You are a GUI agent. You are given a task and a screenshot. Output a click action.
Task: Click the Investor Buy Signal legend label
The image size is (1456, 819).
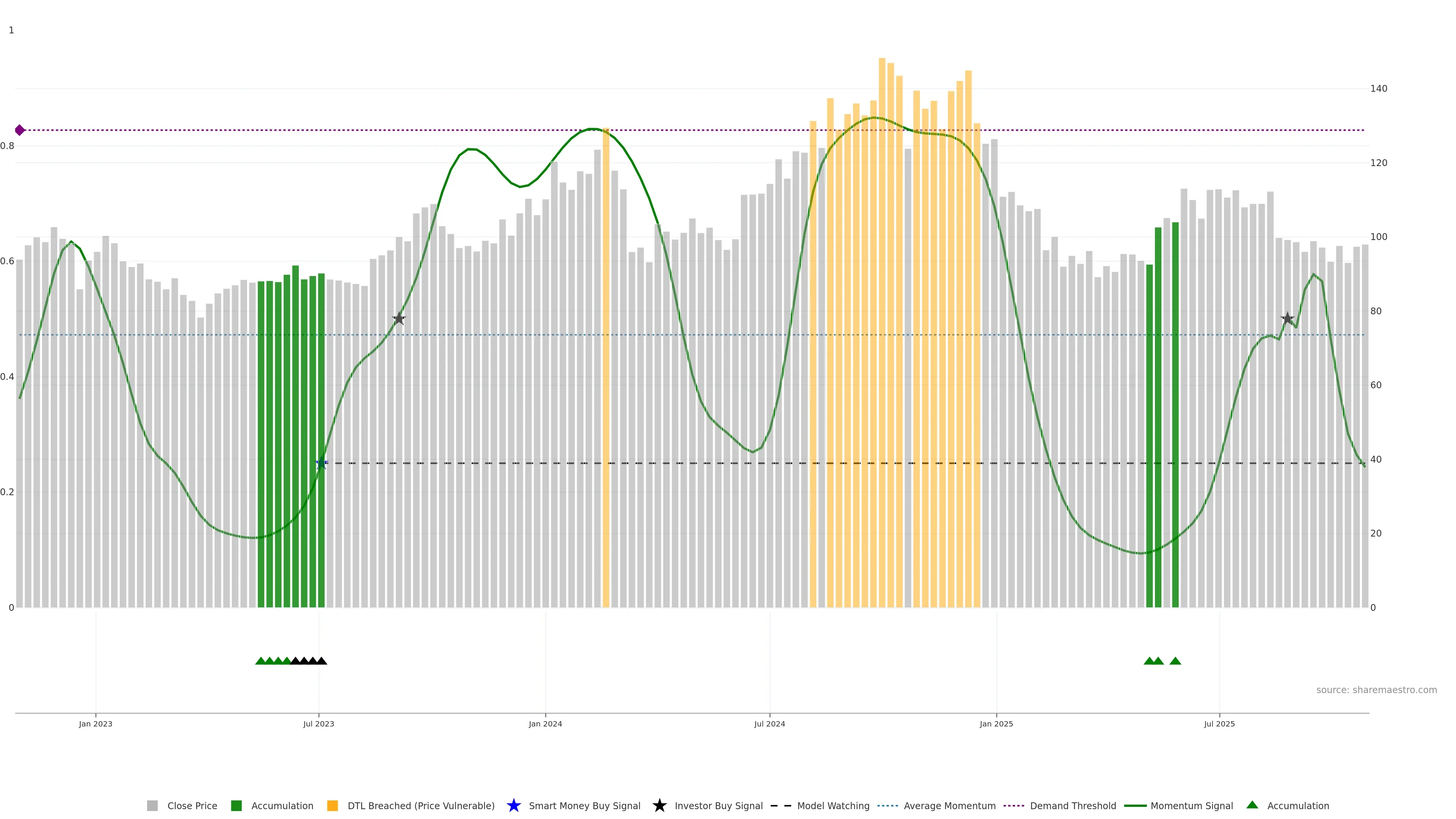[719, 806]
